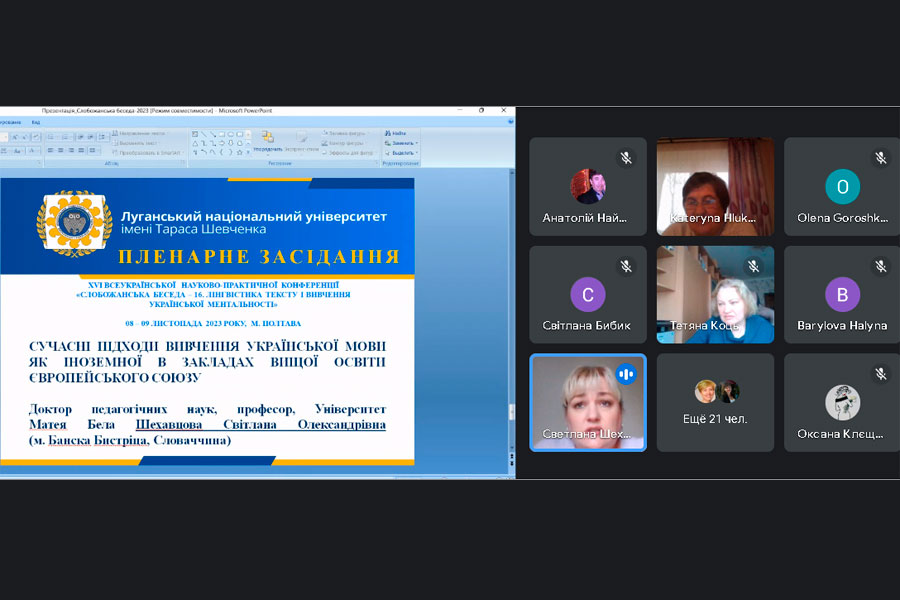Select Оксана Клєщ participant tile

click(842, 402)
